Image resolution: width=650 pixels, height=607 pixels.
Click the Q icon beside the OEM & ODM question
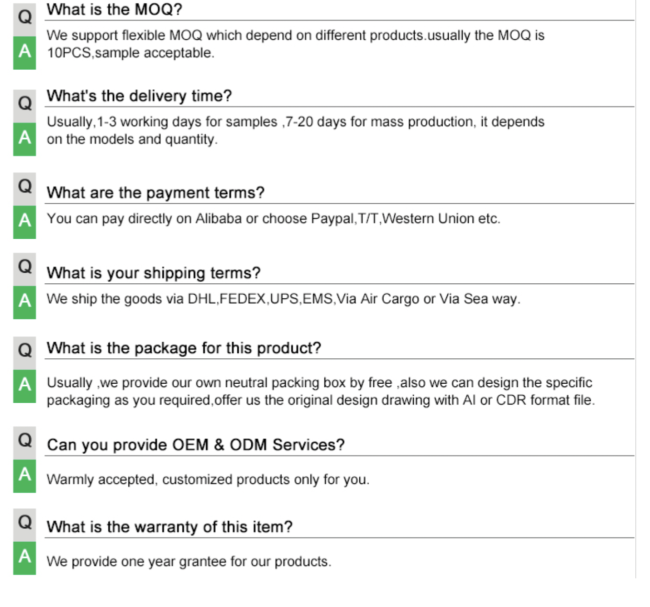coord(24,442)
